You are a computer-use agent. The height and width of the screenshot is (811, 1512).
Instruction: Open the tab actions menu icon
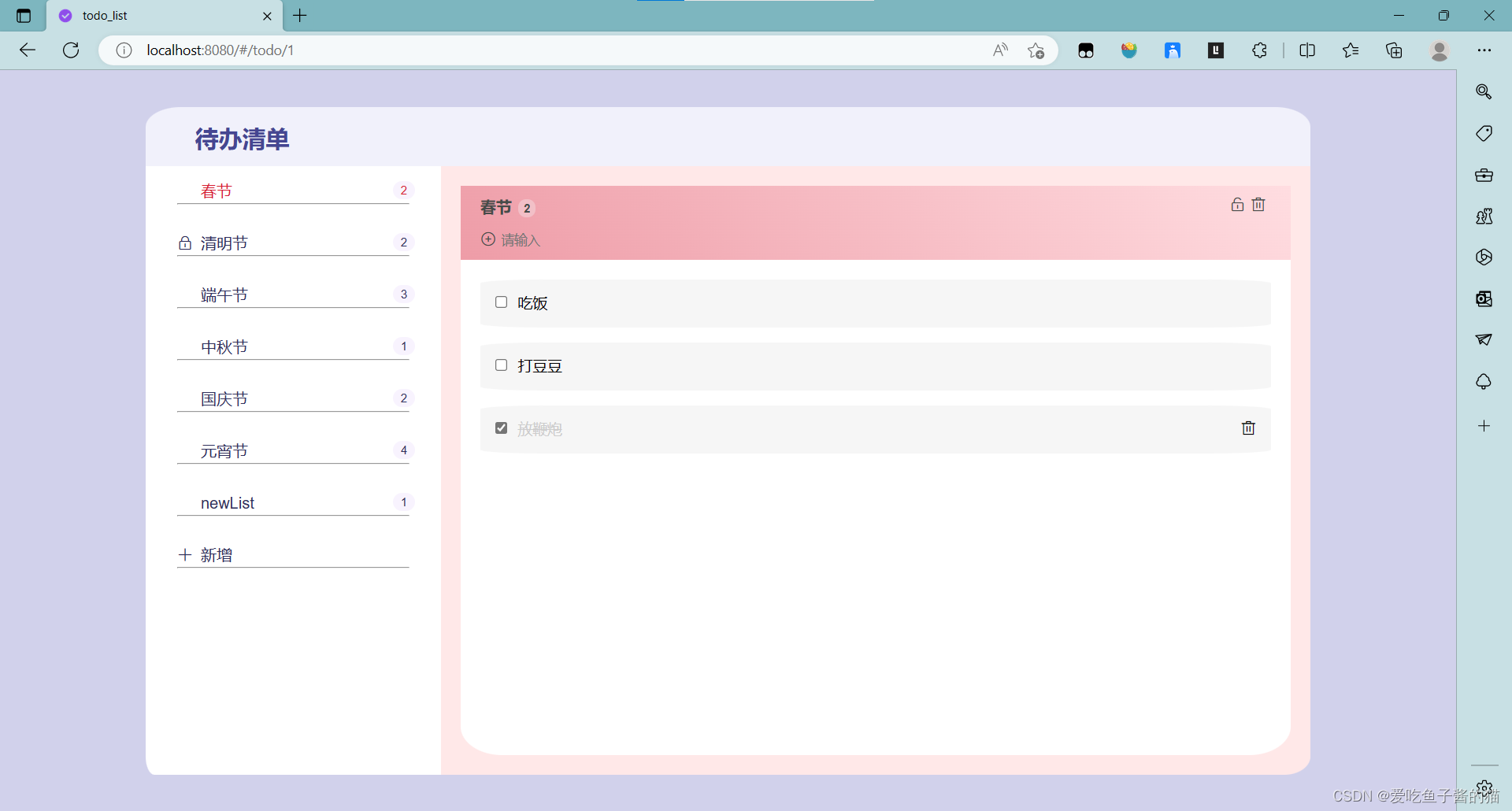tap(24, 16)
